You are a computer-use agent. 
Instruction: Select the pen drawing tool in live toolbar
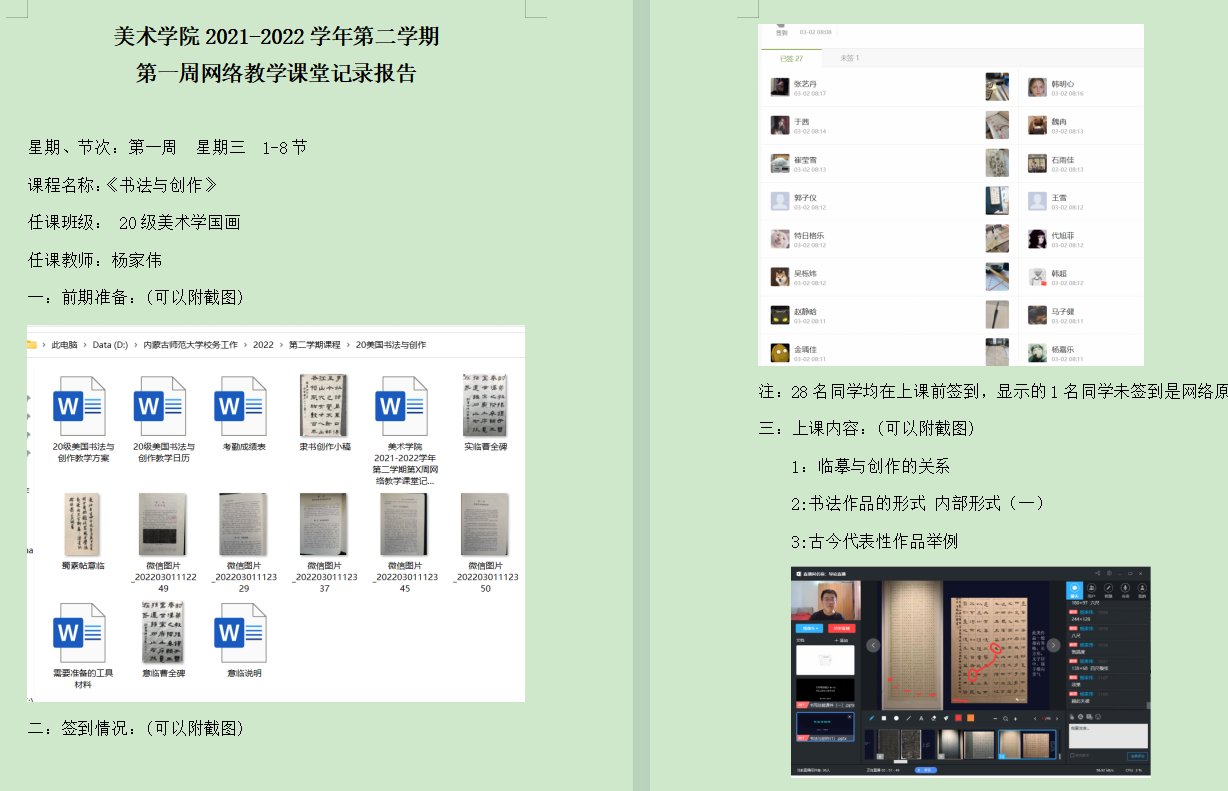871,718
